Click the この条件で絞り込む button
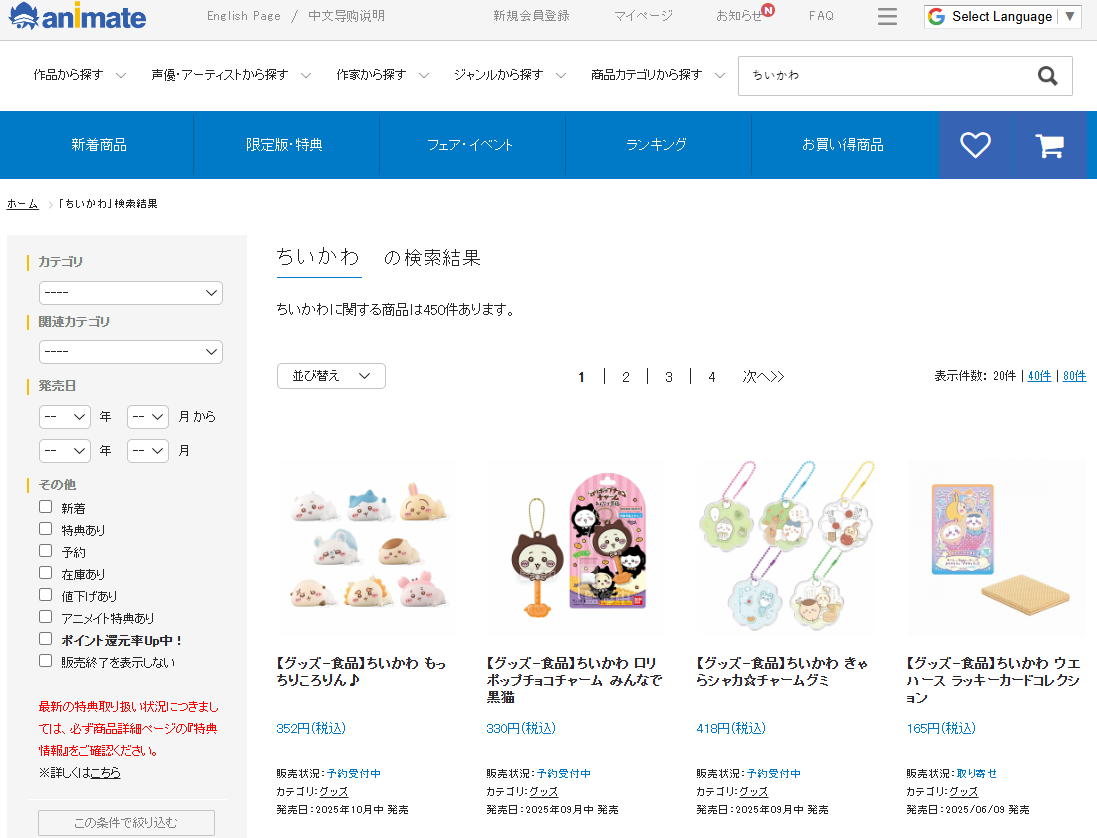Image resolution: width=1097 pixels, height=838 pixels. [127, 823]
